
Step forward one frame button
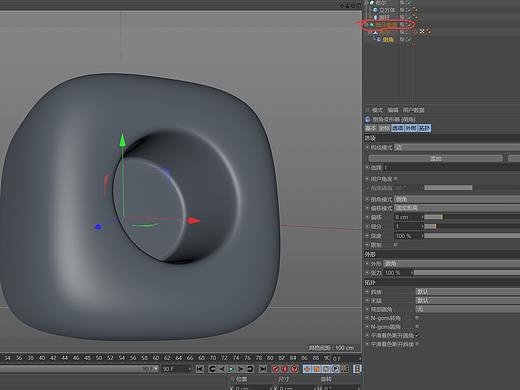click(x=241, y=369)
